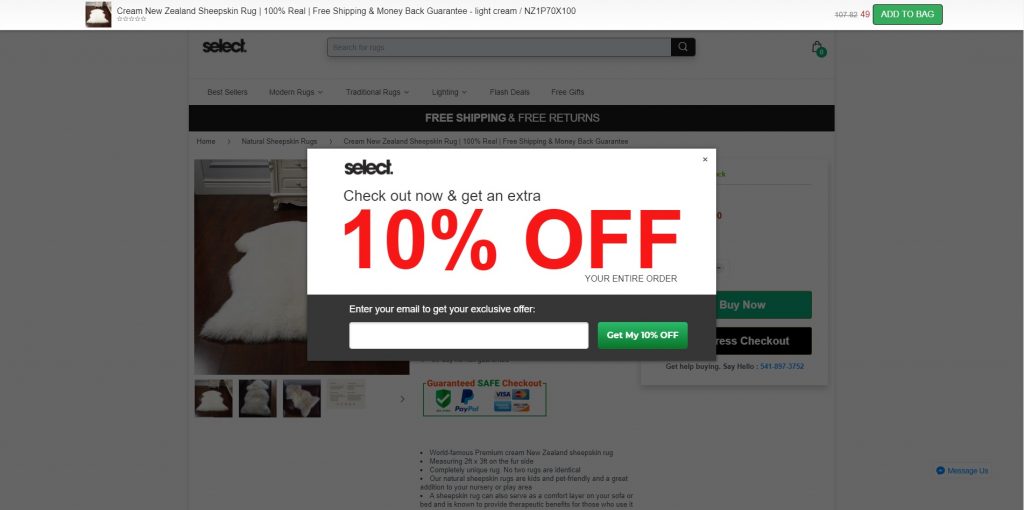Expand Lighting dropdown menu
This screenshot has height=510, width=1024.
click(449, 92)
